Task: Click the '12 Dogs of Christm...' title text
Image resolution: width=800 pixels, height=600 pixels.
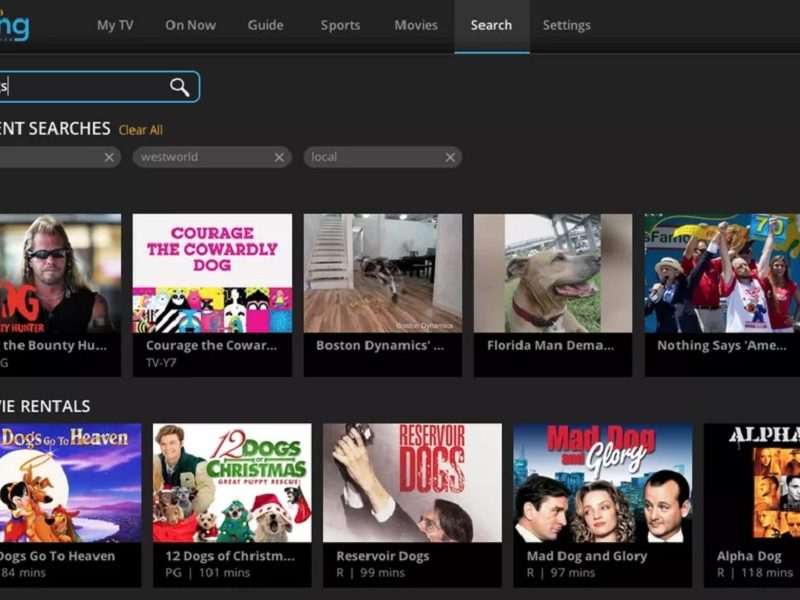Action: 230,556
